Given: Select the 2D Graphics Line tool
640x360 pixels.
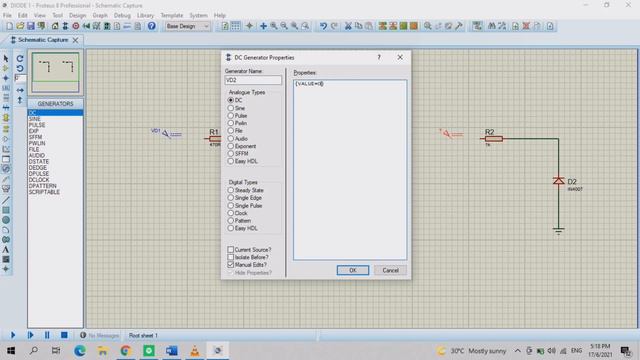Looking at the screenshot, I should click(x=6, y=200).
